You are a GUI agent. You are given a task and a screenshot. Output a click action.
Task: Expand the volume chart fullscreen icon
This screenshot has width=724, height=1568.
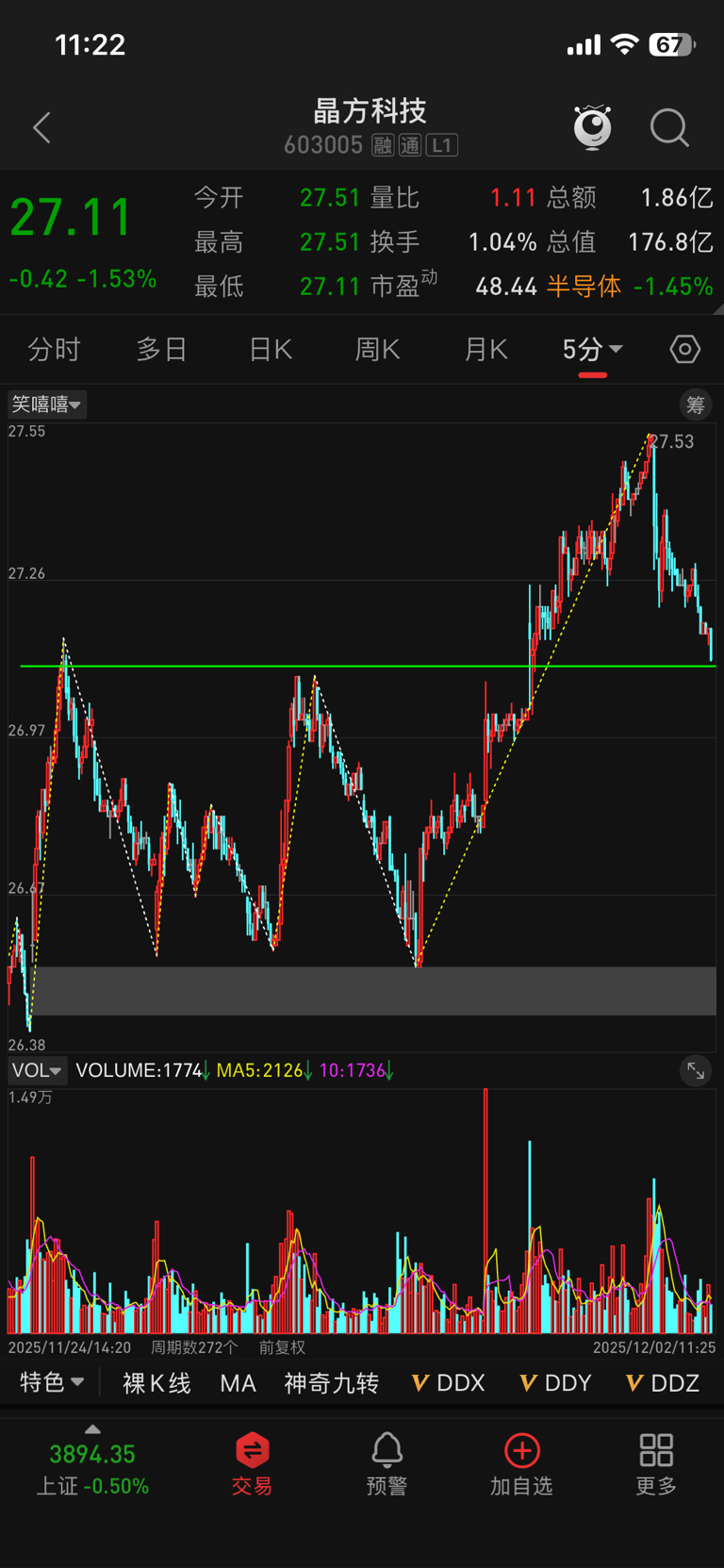click(696, 1070)
